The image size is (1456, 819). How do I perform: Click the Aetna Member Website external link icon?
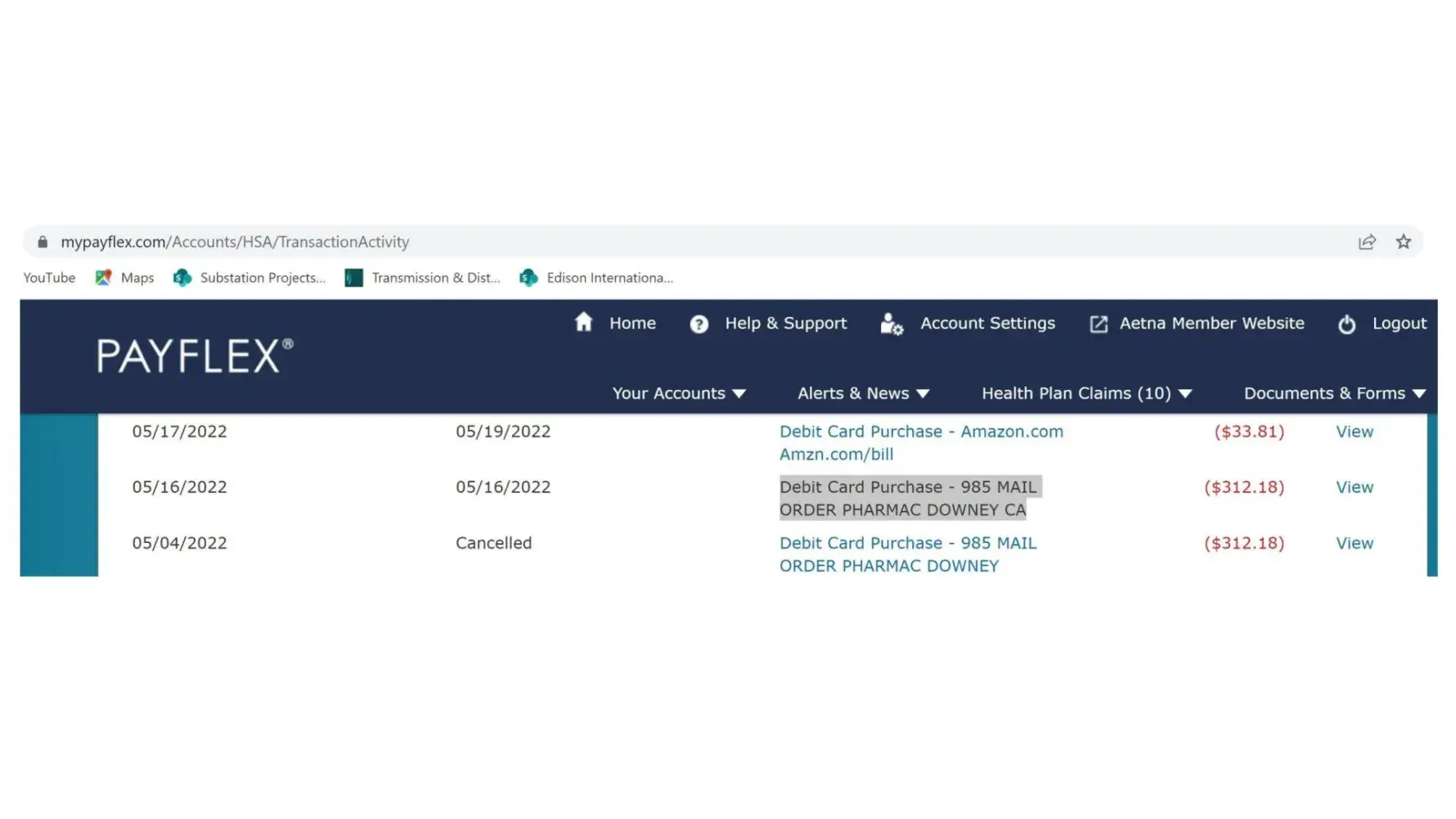pos(1098,324)
